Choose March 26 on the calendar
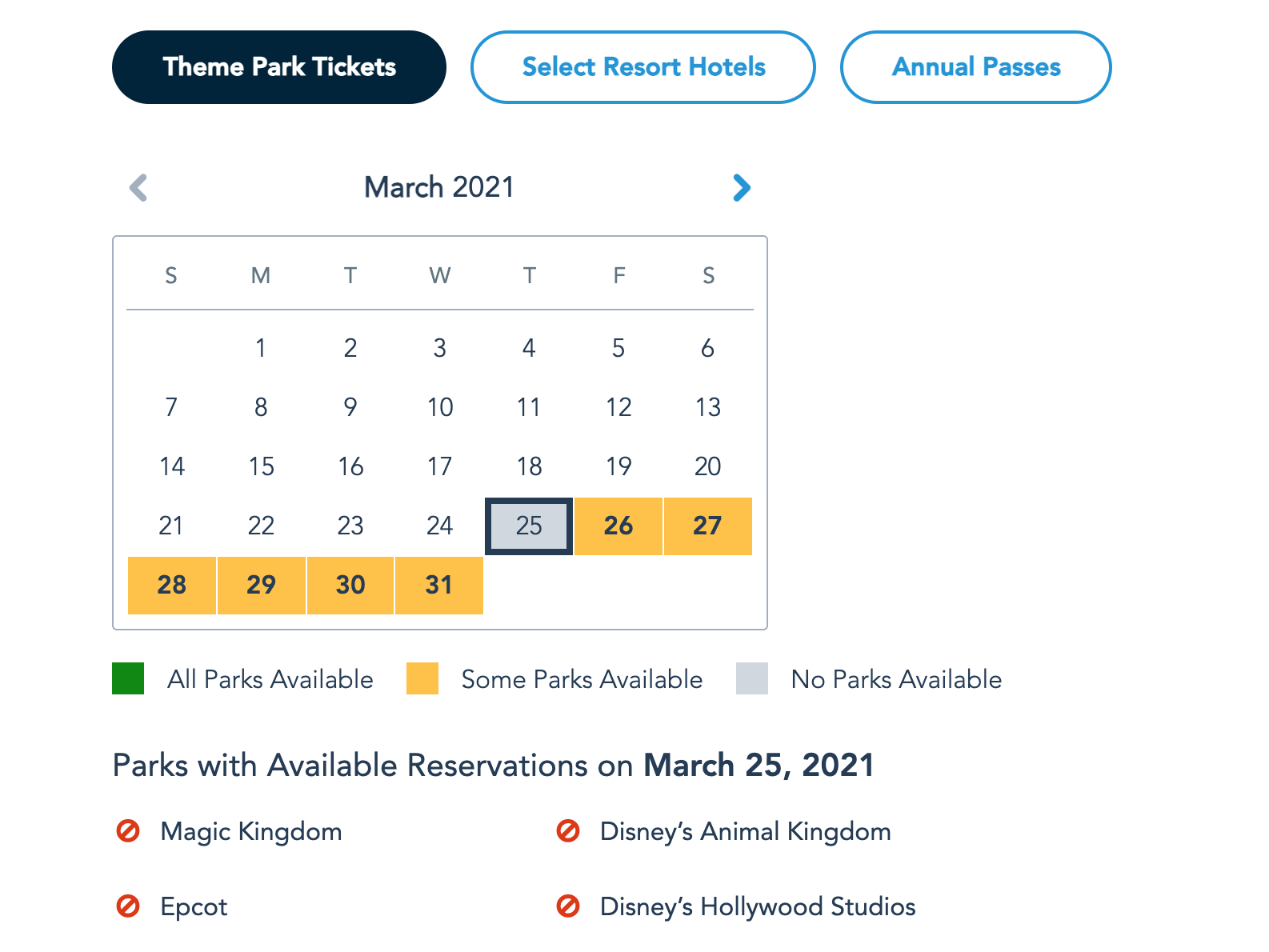The image size is (1269, 952). pyautogui.click(x=618, y=526)
